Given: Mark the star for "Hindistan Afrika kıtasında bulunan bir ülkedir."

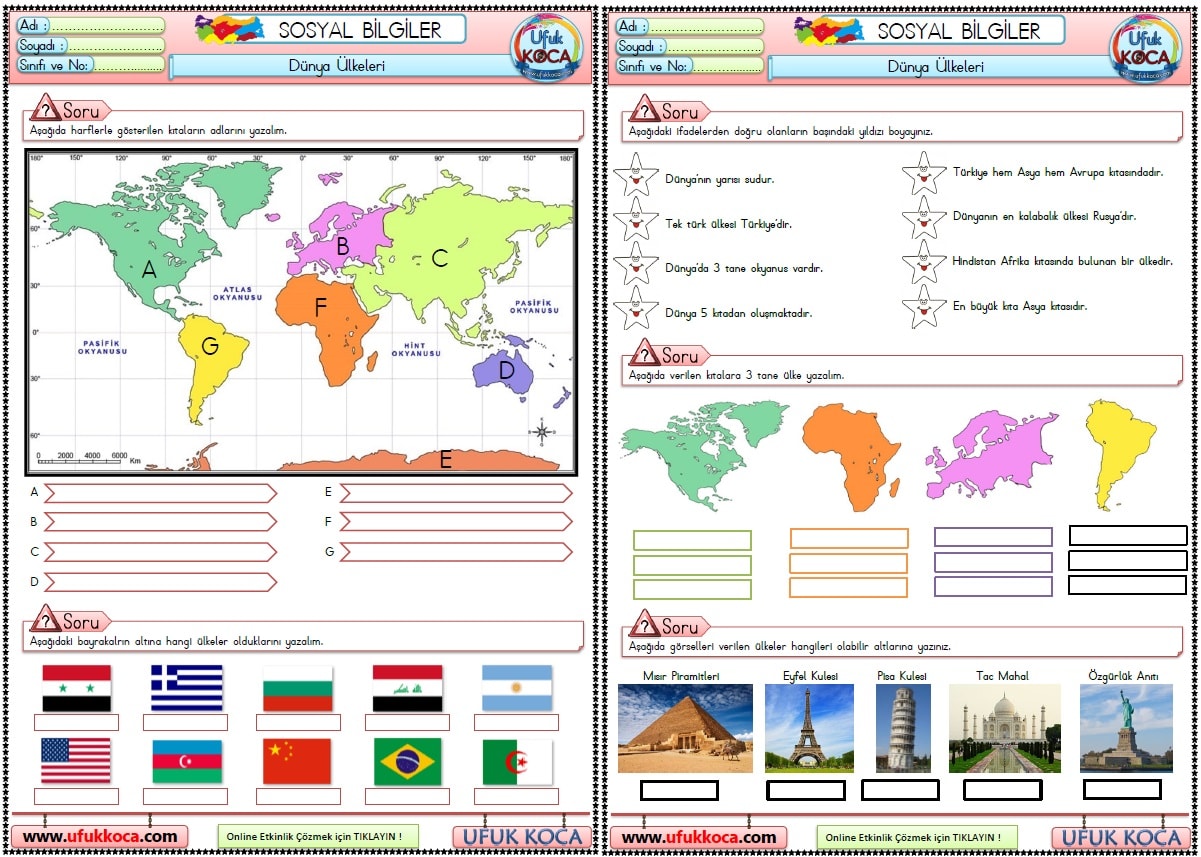Looking at the screenshot, I should pyautogui.click(x=922, y=262).
